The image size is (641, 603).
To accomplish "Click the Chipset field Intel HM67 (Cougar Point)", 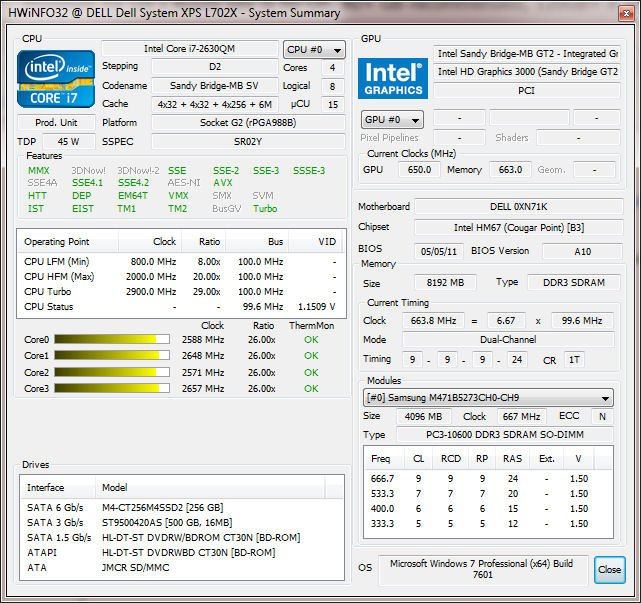I will pyautogui.click(x=519, y=228).
